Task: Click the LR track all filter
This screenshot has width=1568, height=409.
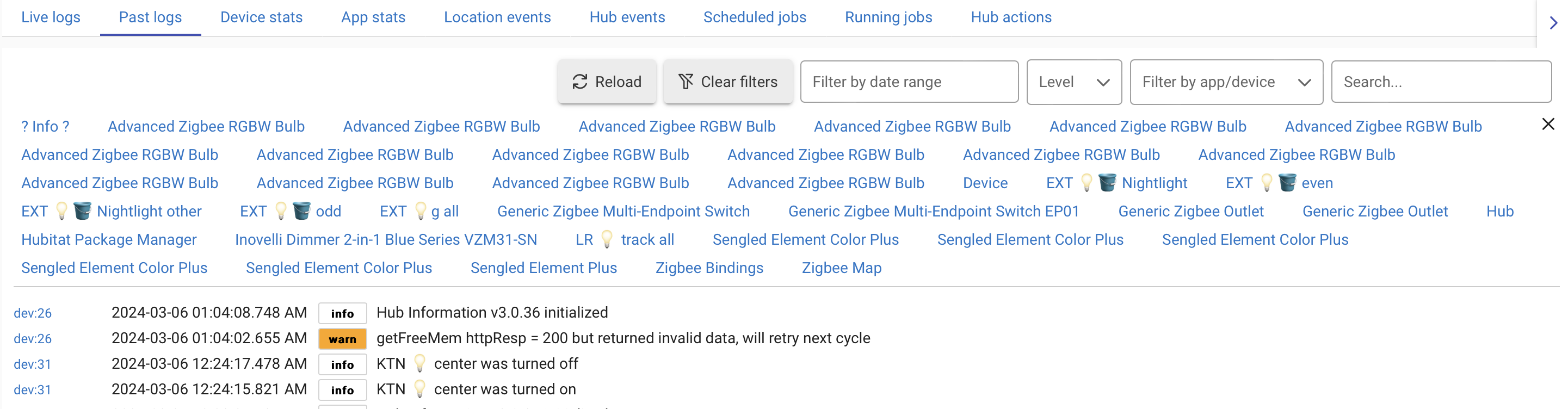Action: [625, 240]
